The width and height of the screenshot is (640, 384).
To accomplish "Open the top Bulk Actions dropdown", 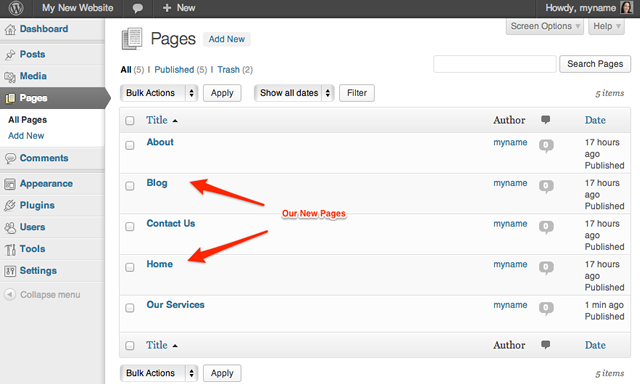I will [x=159, y=93].
